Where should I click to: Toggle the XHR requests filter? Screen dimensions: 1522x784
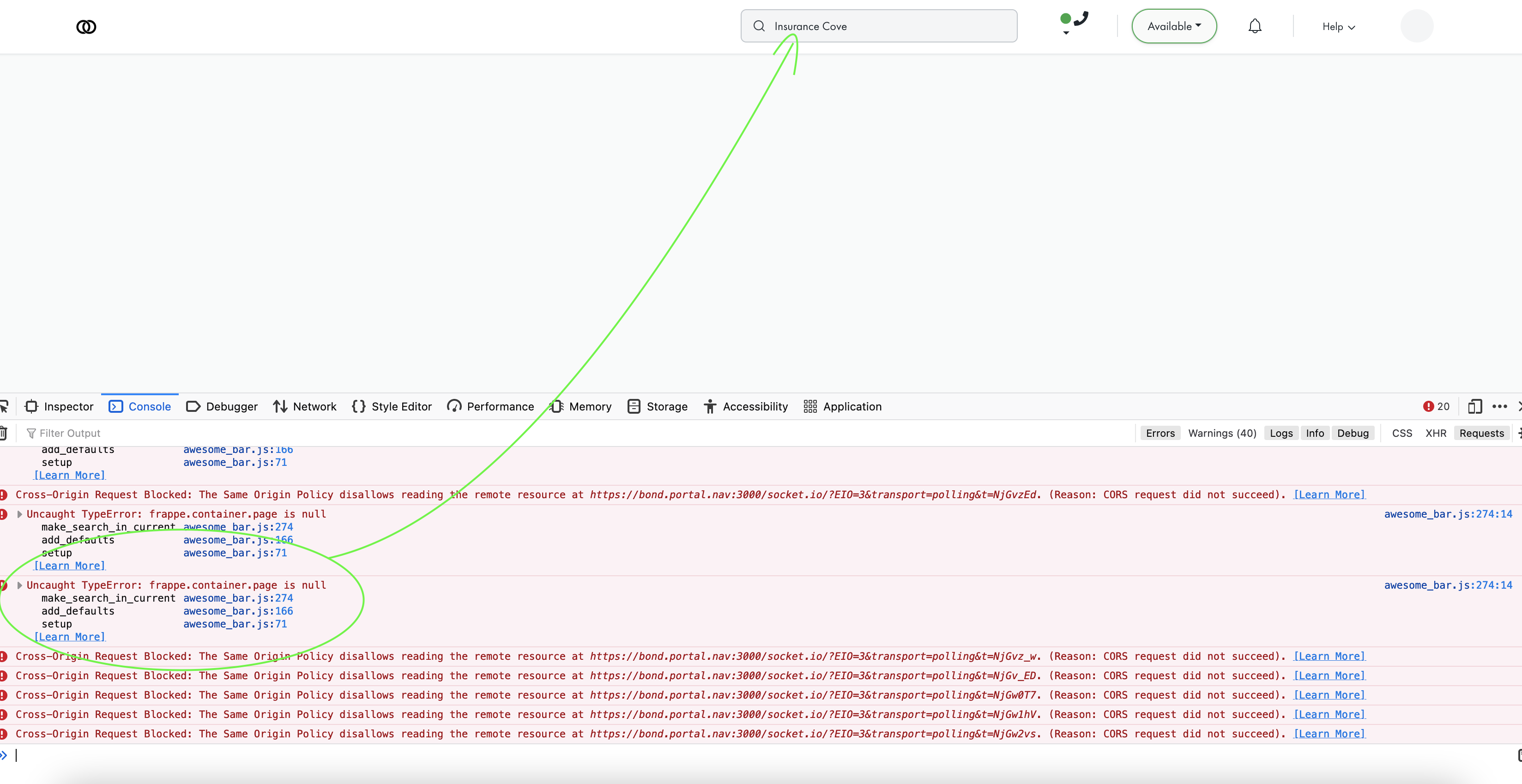pos(1436,433)
